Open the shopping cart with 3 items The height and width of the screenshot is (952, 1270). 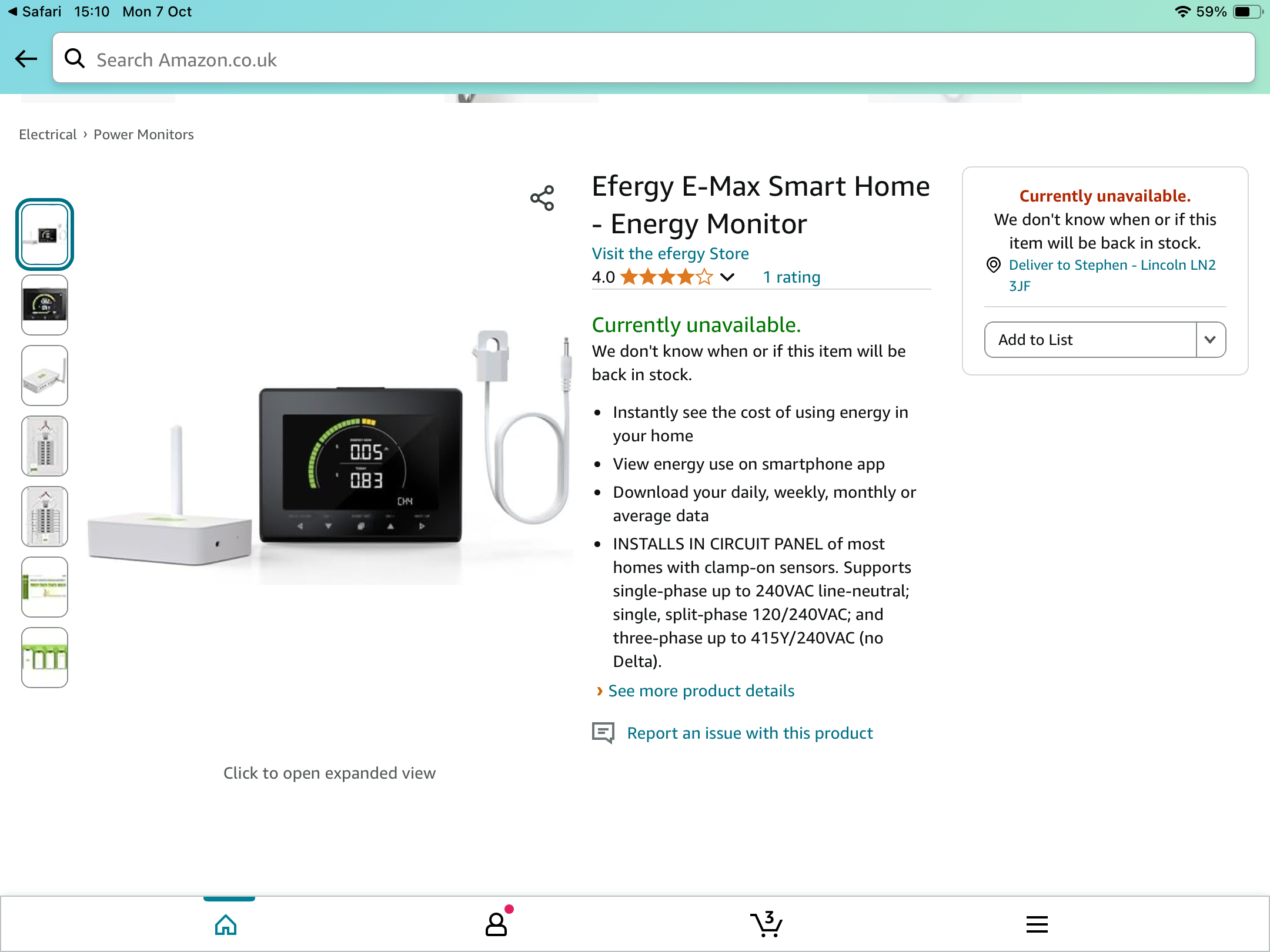(766, 924)
